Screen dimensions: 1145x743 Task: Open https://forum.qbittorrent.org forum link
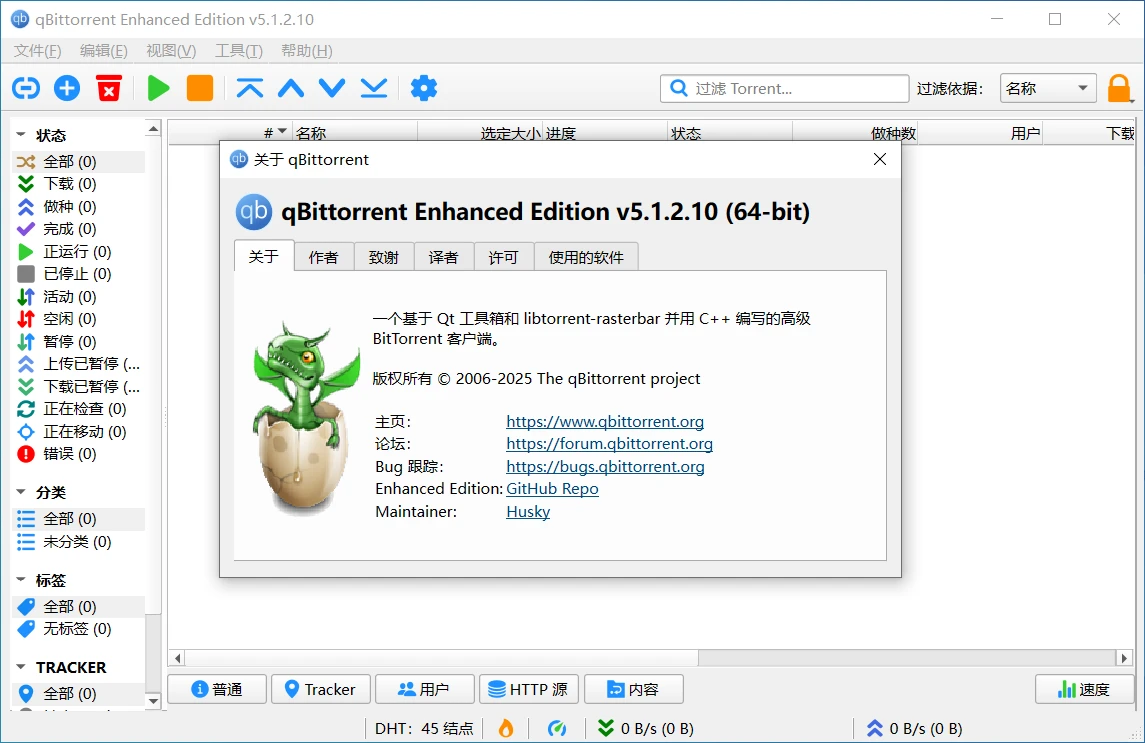click(x=609, y=443)
